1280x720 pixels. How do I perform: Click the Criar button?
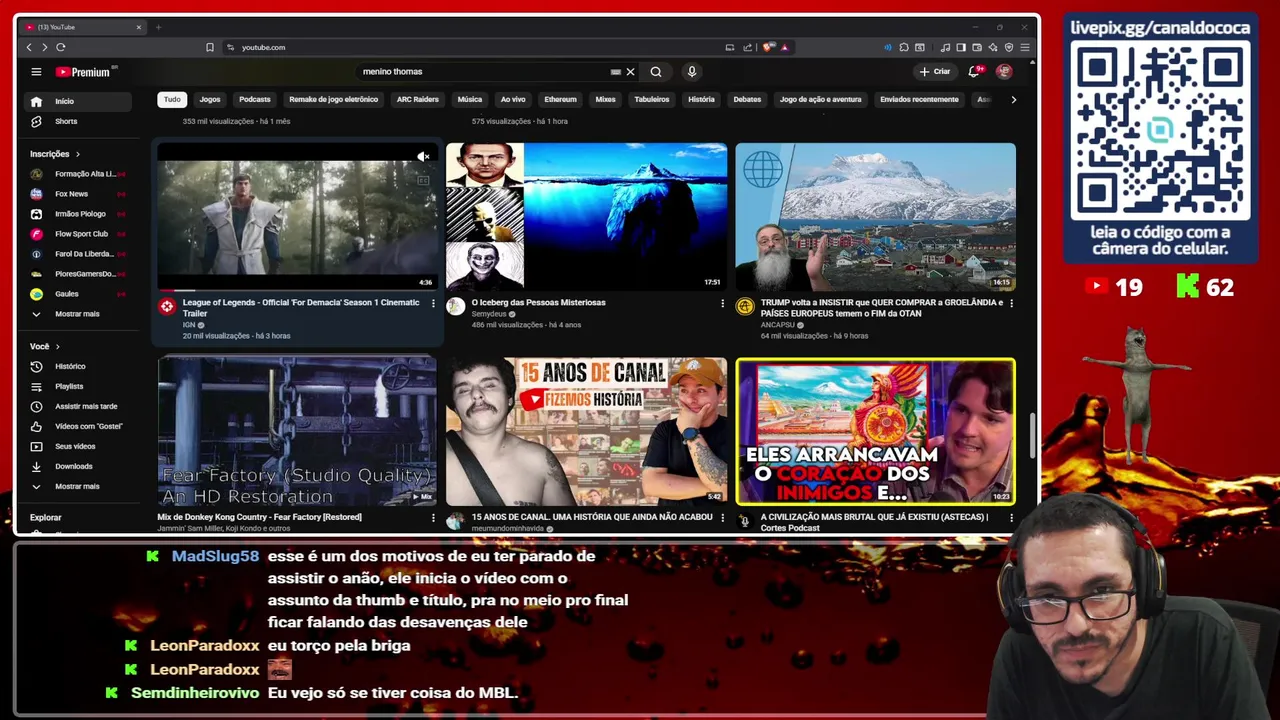935,72
